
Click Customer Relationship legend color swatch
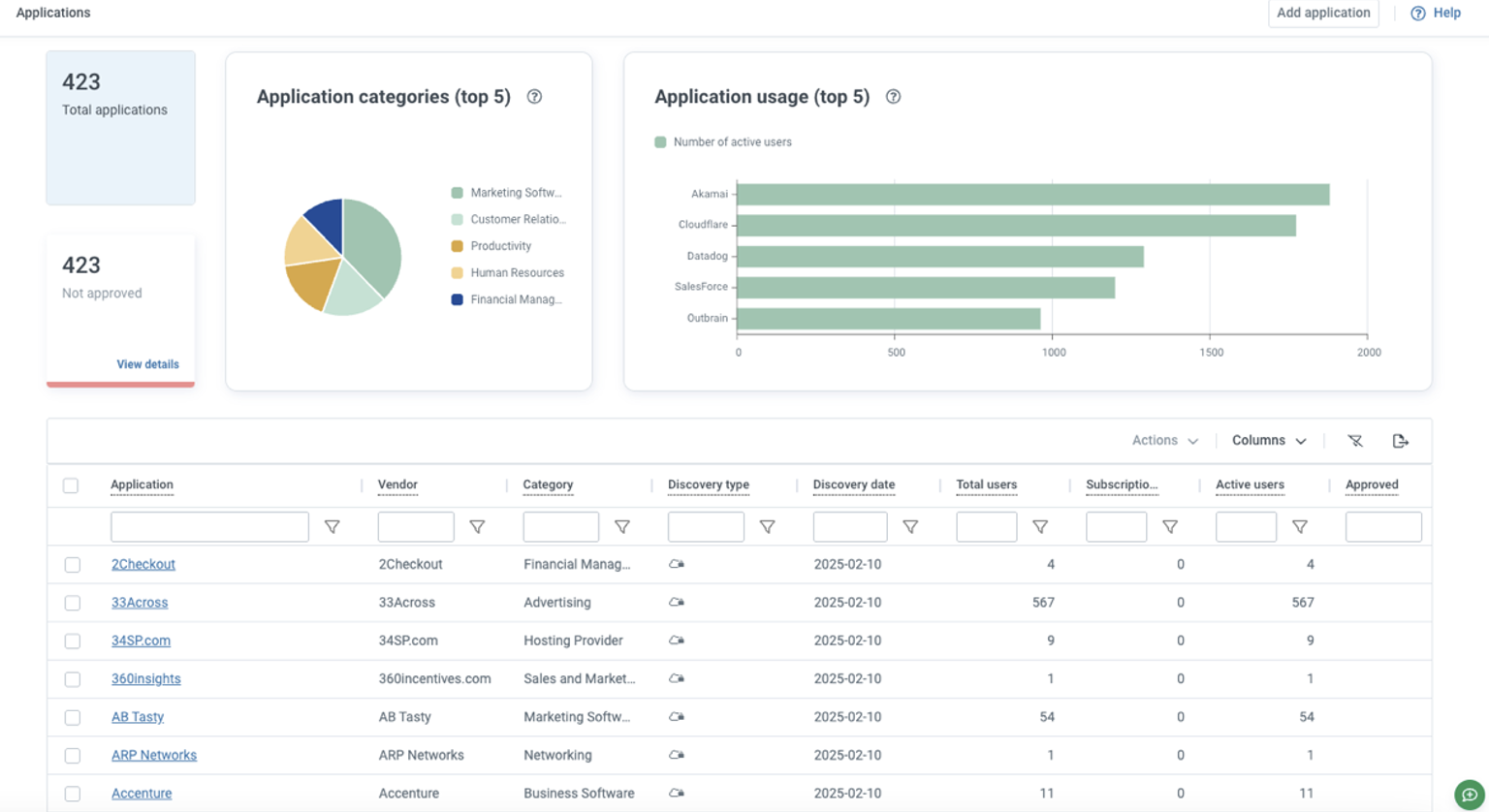coord(457,220)
